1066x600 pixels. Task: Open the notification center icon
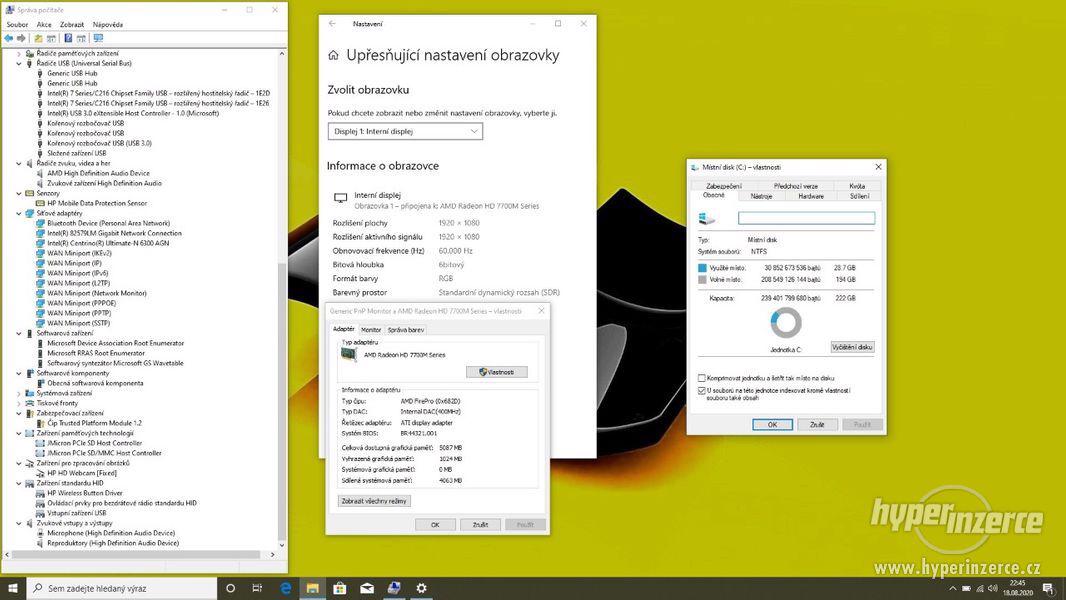click(x=1048, y=588)
